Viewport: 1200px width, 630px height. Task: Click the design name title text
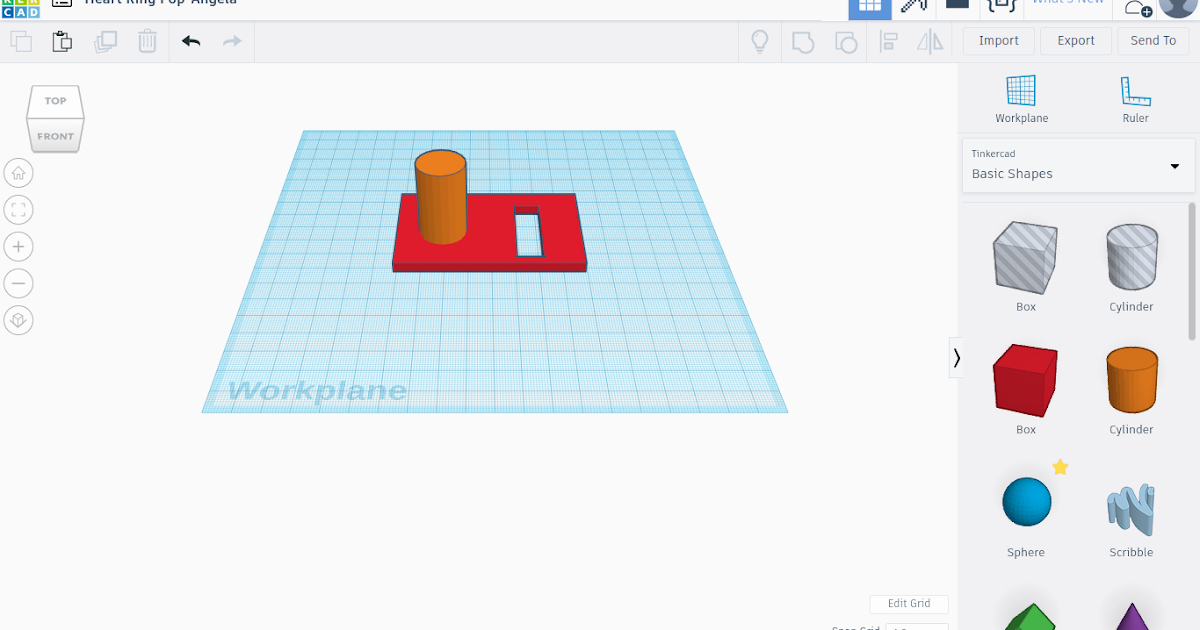tap(160, 3)
